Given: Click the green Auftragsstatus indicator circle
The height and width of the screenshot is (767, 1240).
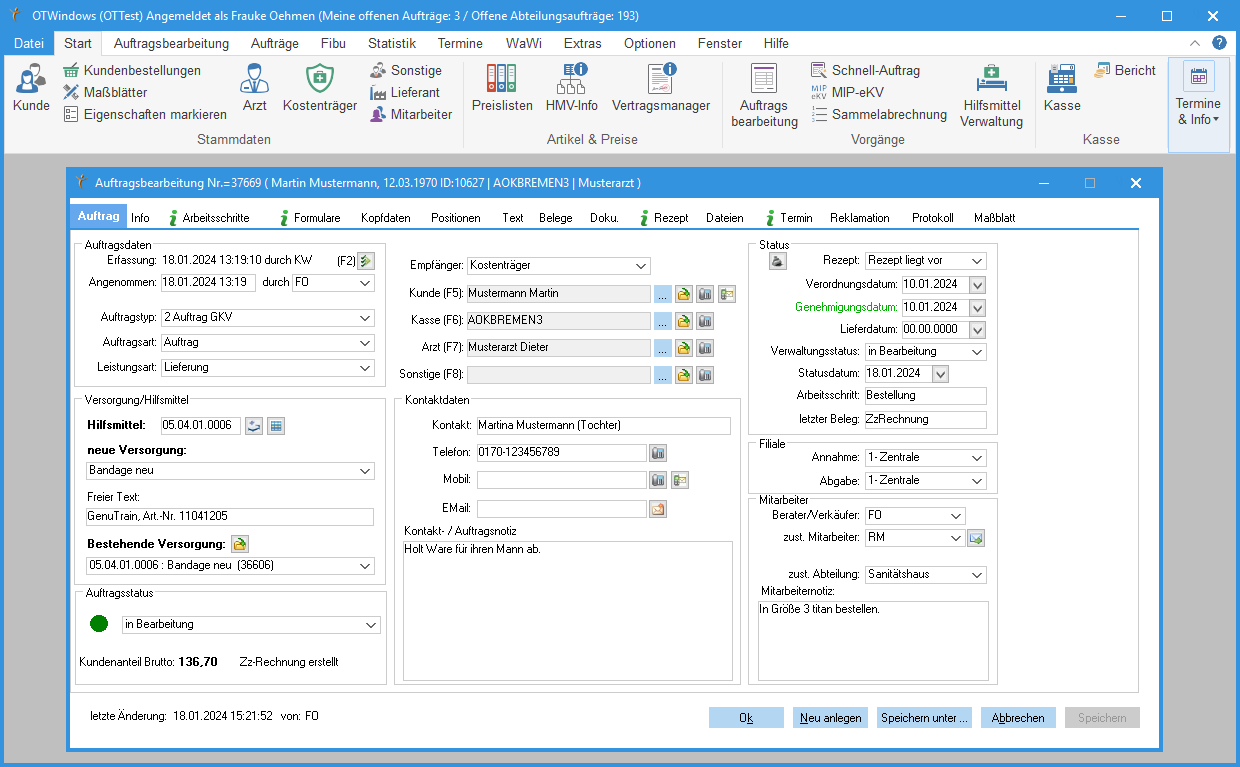Looking at the screenshot, I should [x=99, y=624].
